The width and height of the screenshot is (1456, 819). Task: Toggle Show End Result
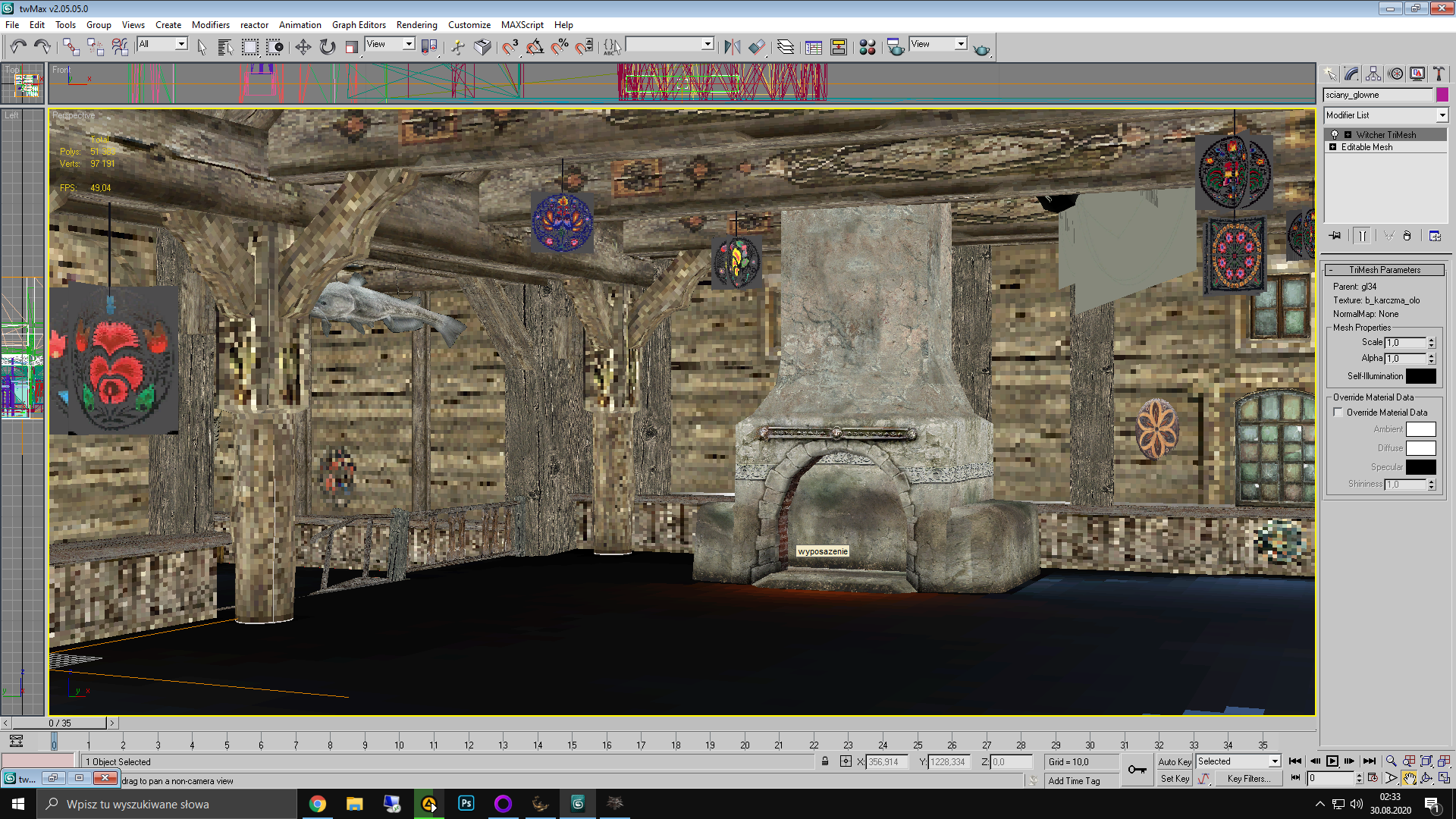coord(1362,236)
